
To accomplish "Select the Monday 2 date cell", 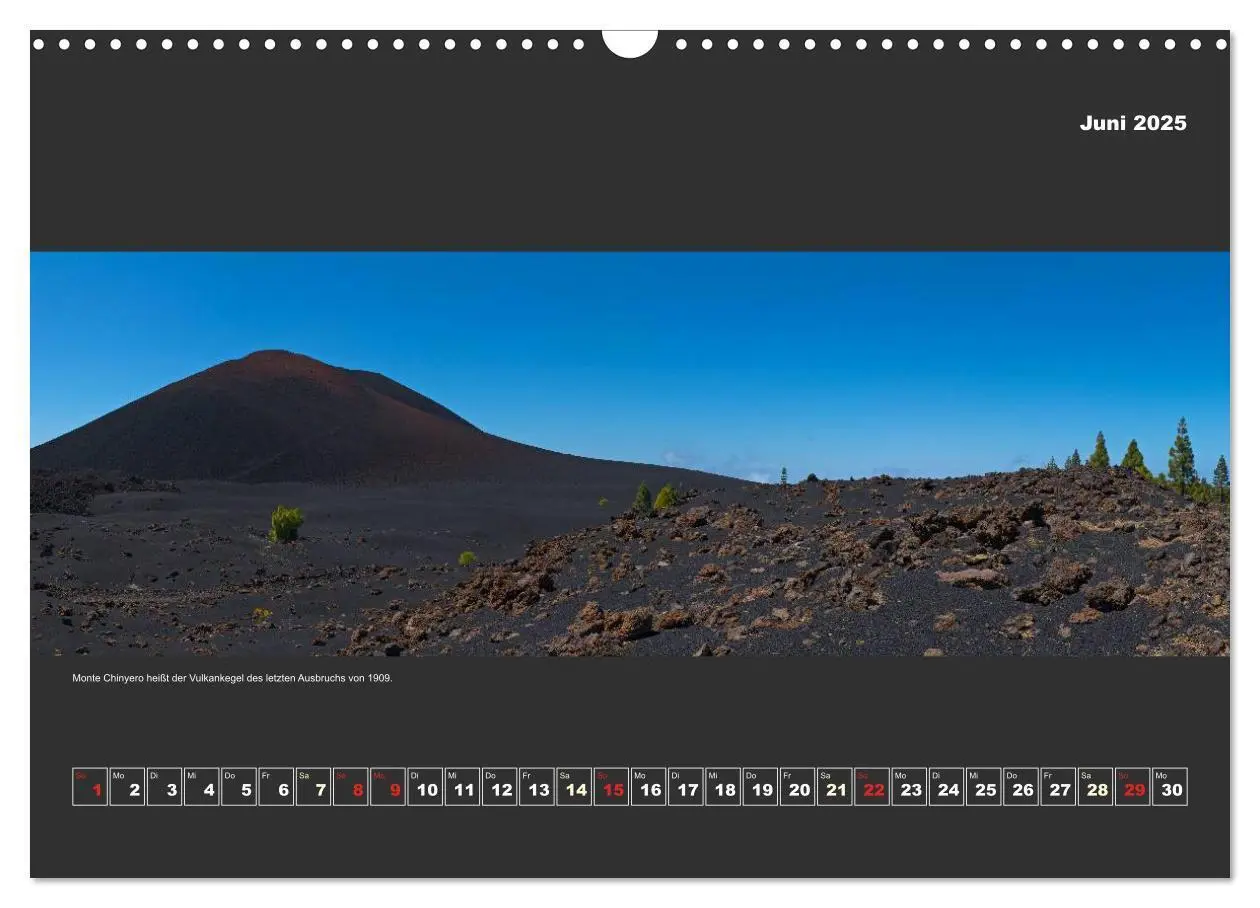I will (127, 786).
